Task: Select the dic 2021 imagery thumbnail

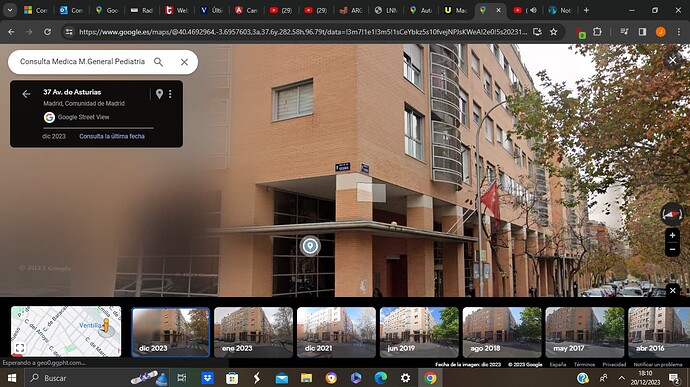Action: (336, 332)
